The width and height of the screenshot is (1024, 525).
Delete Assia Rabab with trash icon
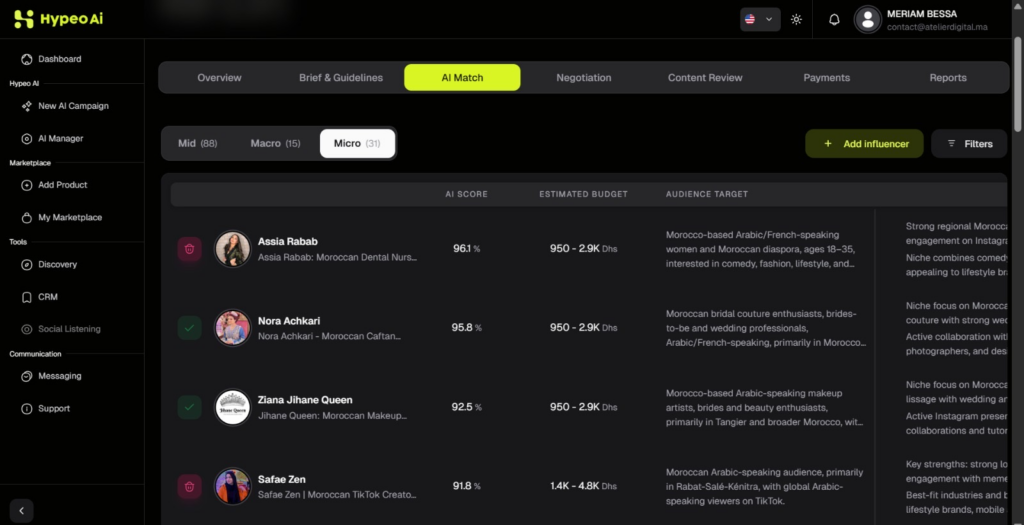[189, 249]
